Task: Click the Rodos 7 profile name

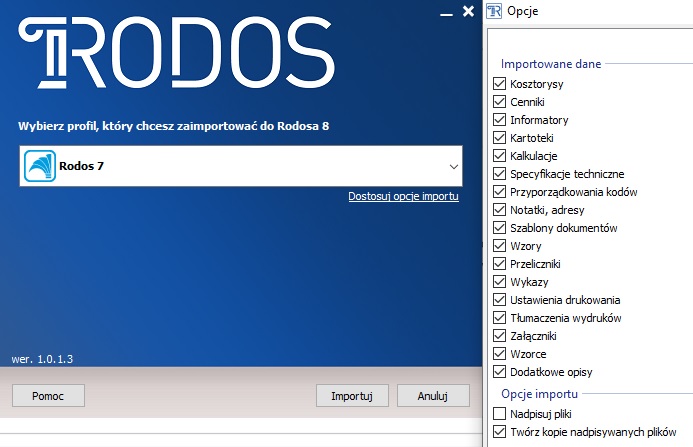Action: 81,166
